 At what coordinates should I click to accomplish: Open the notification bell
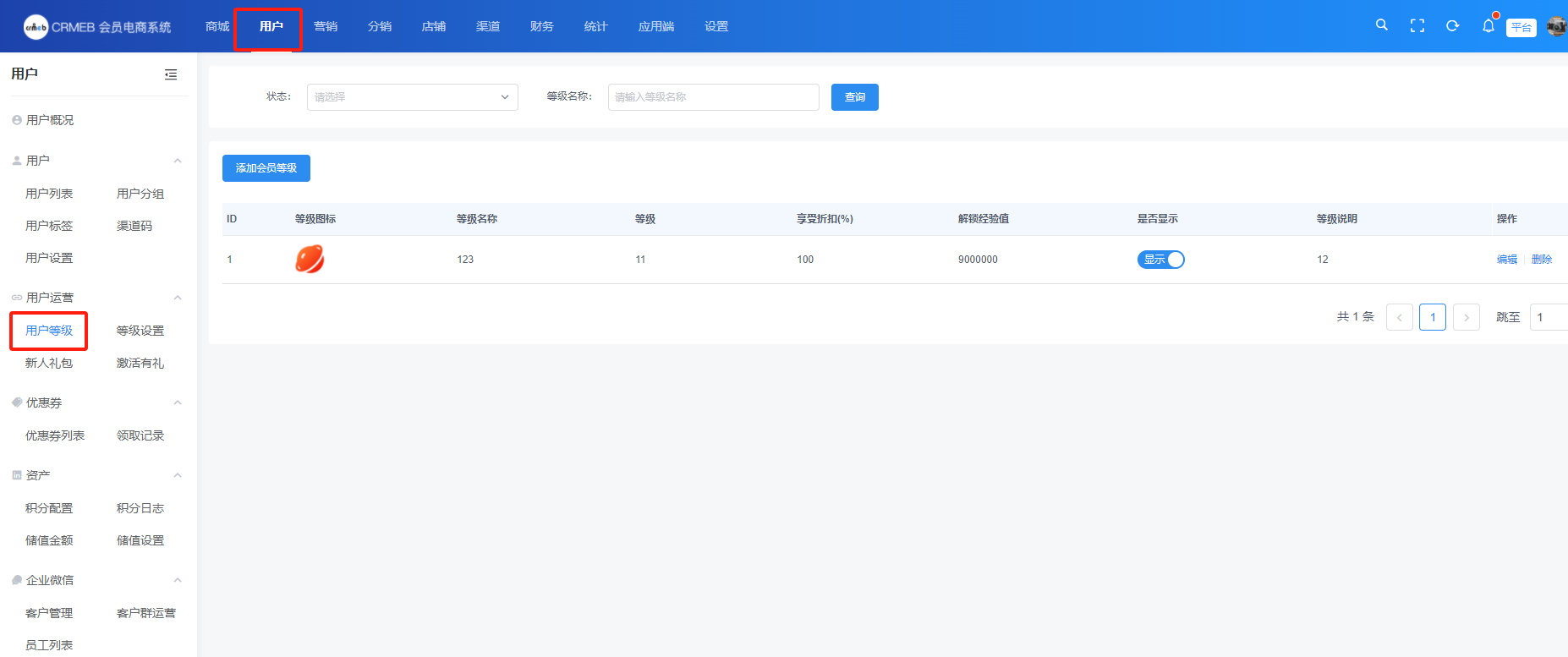[1488, 26]
